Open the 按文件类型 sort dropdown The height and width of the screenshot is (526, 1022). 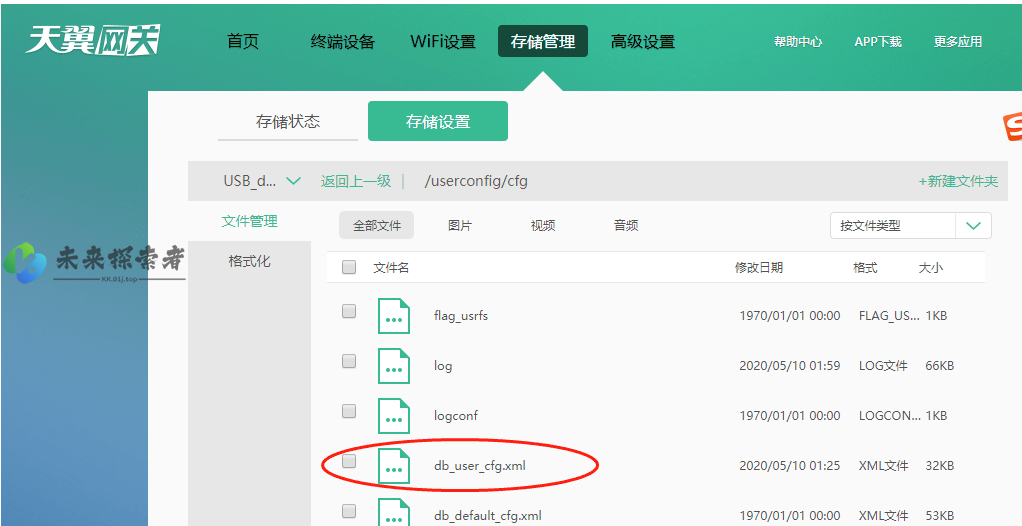(892, 226)
